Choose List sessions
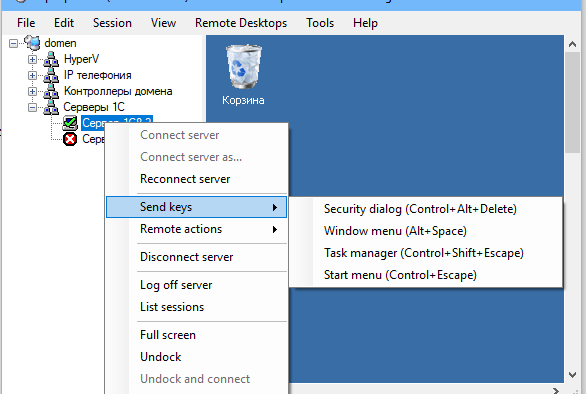This screenshot has height=394, width=586. [x=197, y=307]
